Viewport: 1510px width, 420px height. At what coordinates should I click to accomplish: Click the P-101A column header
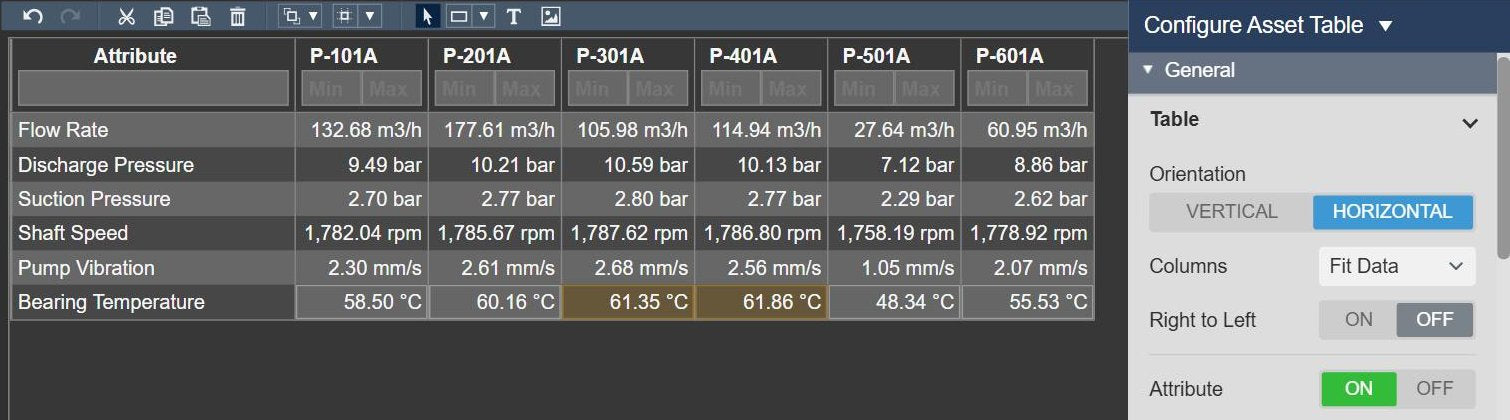point(344,56)
